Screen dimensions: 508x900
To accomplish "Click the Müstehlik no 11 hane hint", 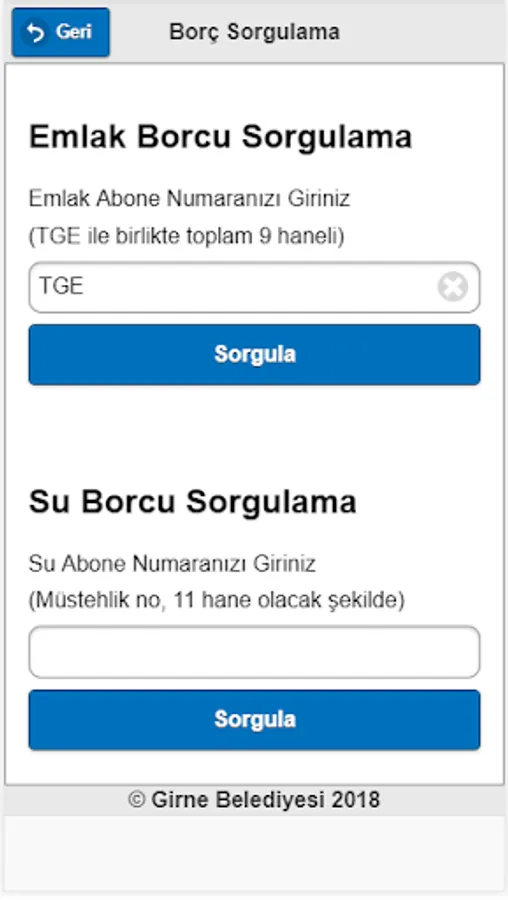I will click(217, 600).
